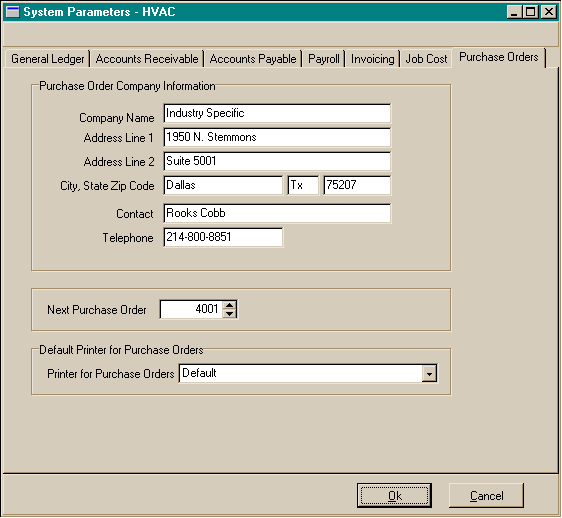Image resolution: width=562 pixels, height=518 pixels.
Task: Focus the Company Name field
Action: [x=277, y=113]
